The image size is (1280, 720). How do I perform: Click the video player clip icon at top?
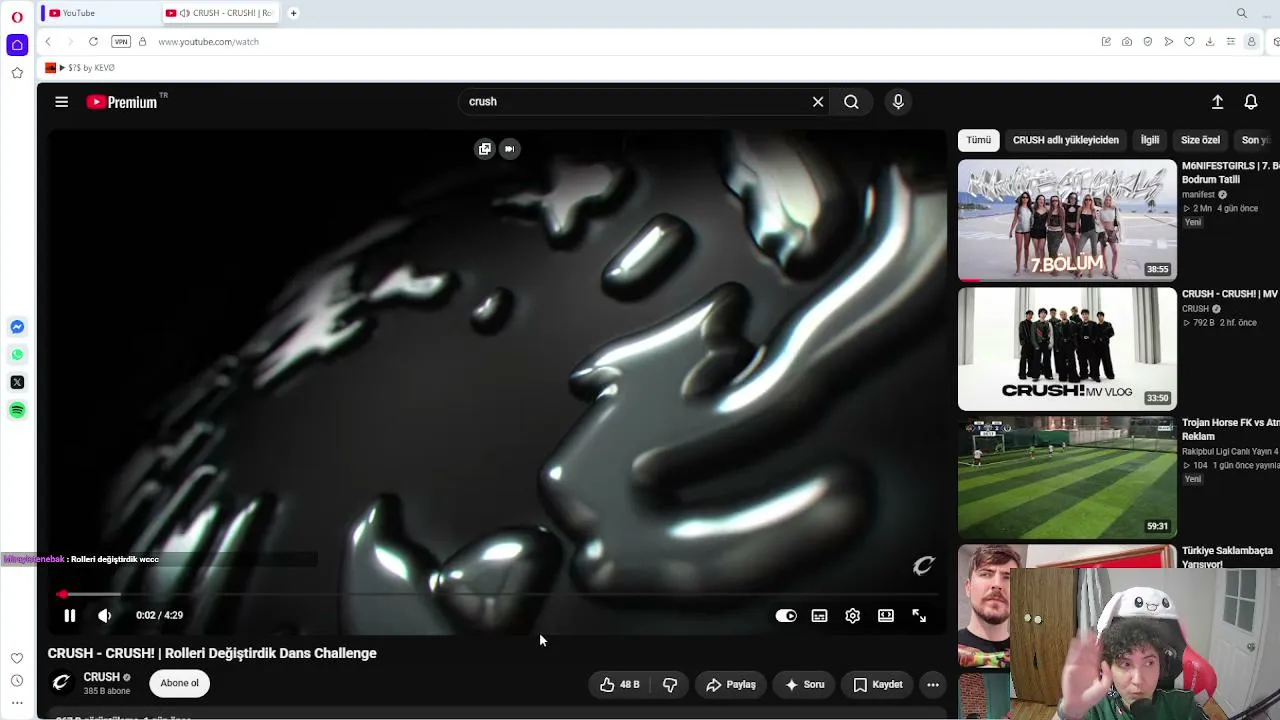tap(485, 149)
